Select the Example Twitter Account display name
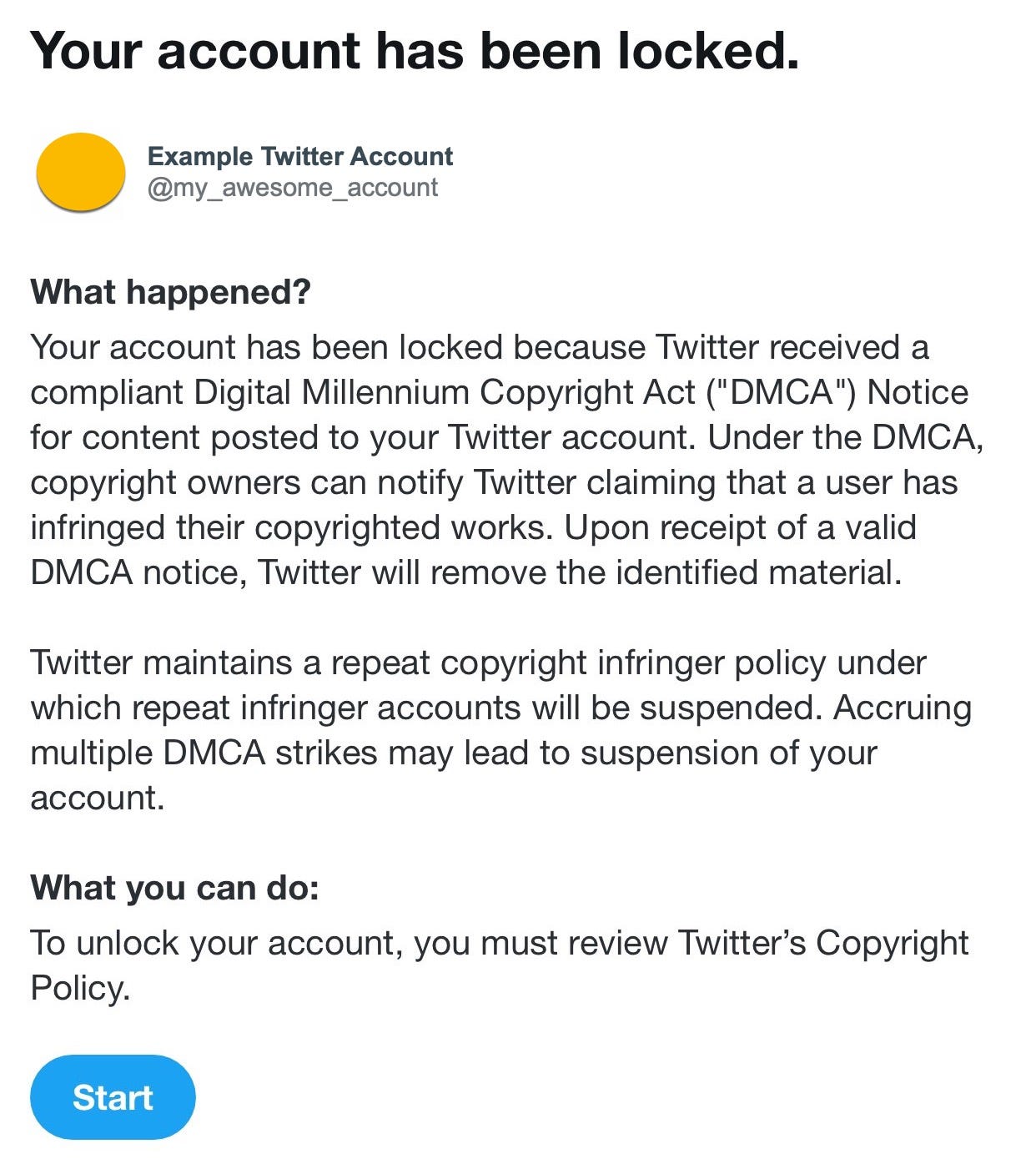Screen dimensions: 1036x1159 point(299,156)
